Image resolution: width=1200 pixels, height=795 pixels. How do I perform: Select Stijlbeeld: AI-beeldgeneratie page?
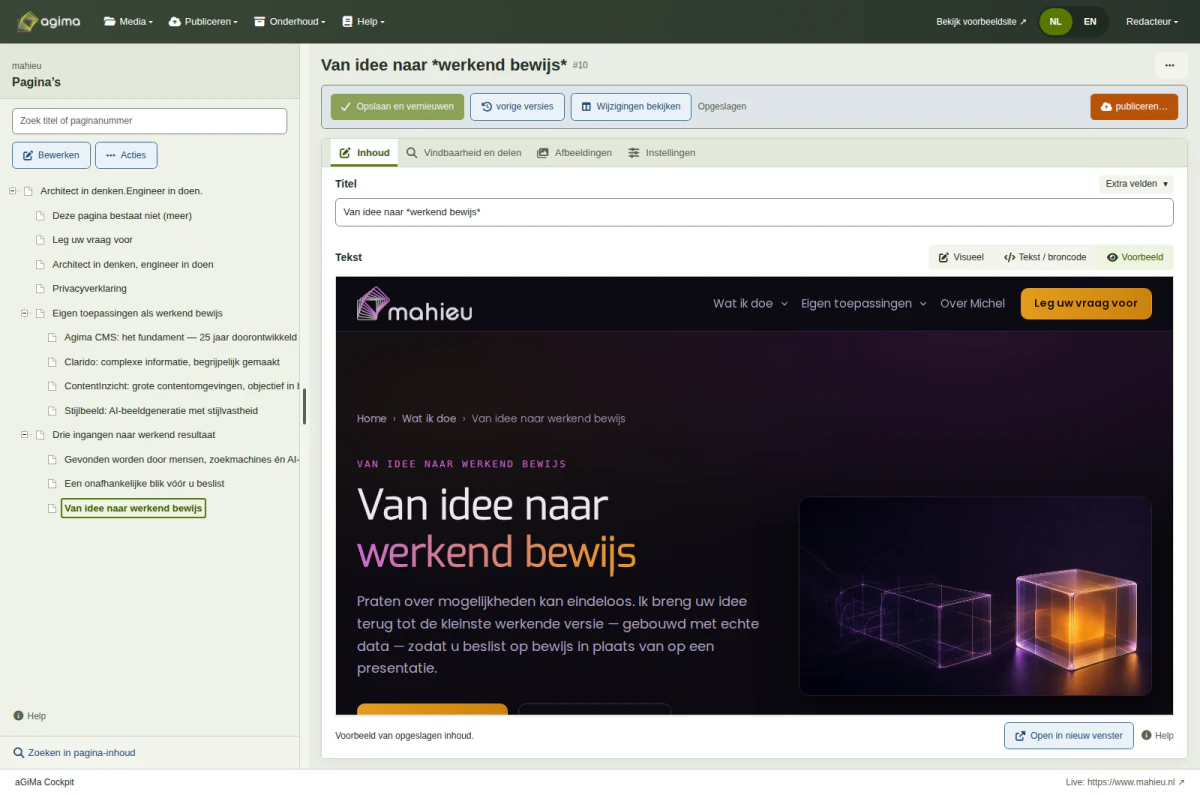click(x=161, y=410)
